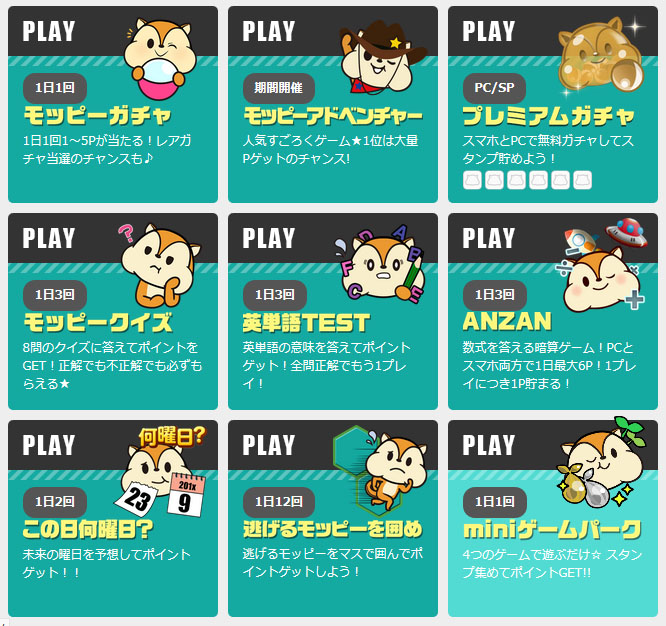
Task: Open the モッピーアドベンチャー game title
Action: (x=333, y=116)
